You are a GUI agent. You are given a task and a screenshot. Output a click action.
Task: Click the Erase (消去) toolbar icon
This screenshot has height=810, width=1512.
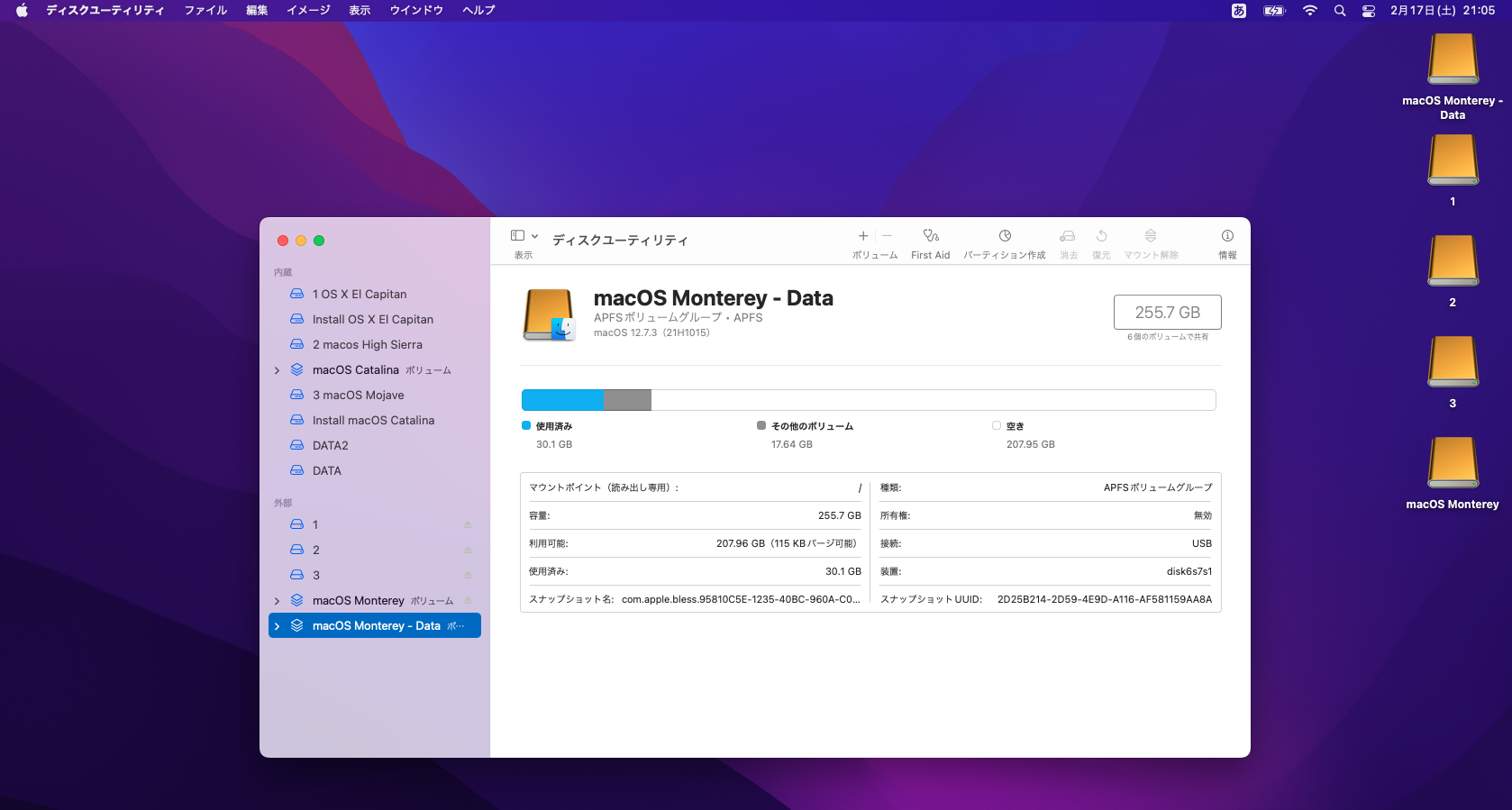(1068, 236)
